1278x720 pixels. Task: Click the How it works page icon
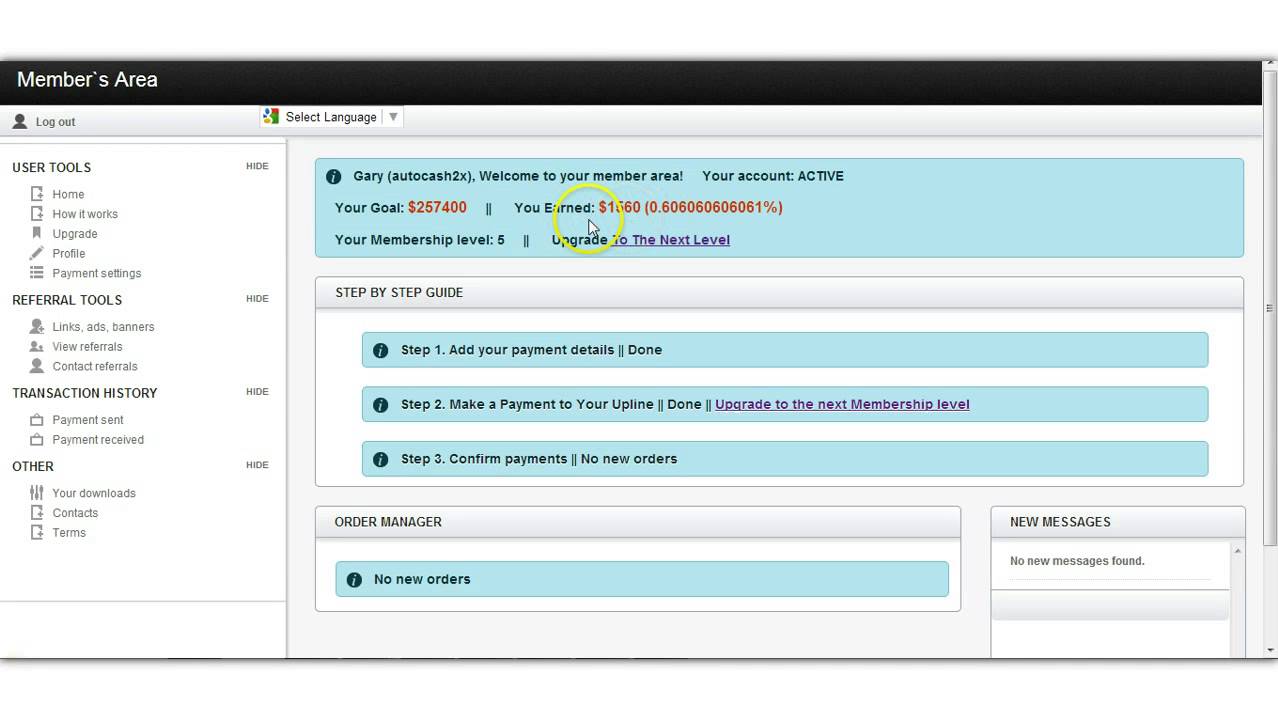(37, 214)
